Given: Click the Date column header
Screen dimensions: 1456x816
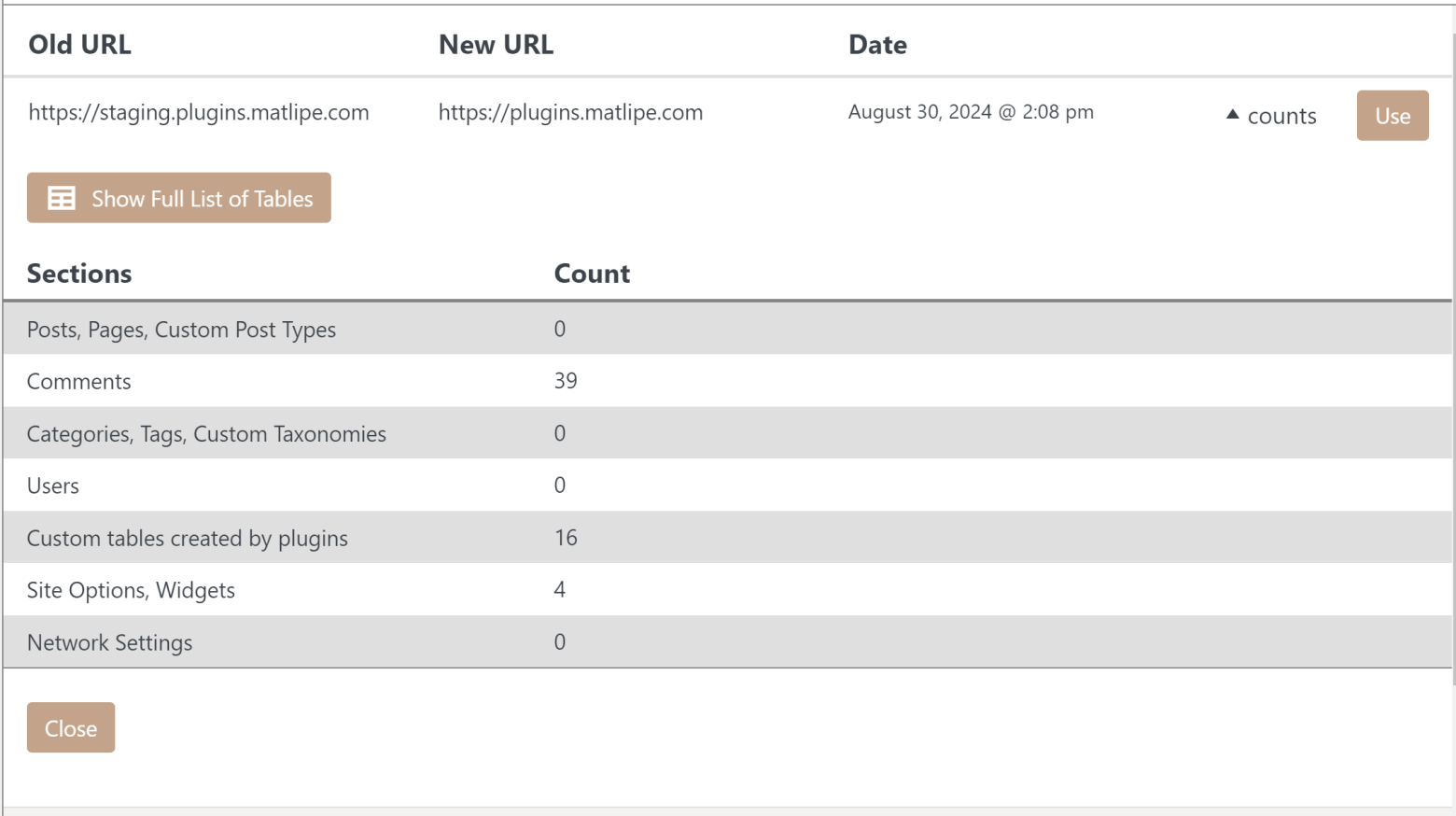Looking at the screenshot, I should point(877,45).
